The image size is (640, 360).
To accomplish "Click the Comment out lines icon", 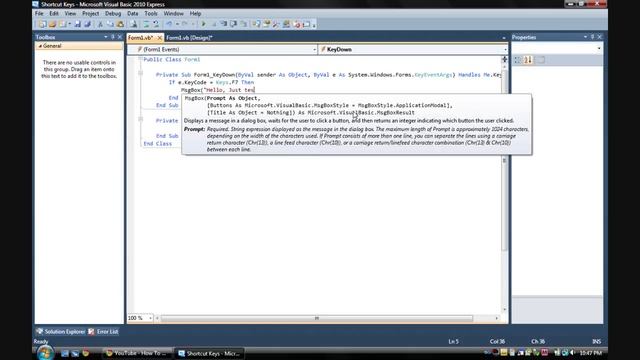I will click(147, 24).
